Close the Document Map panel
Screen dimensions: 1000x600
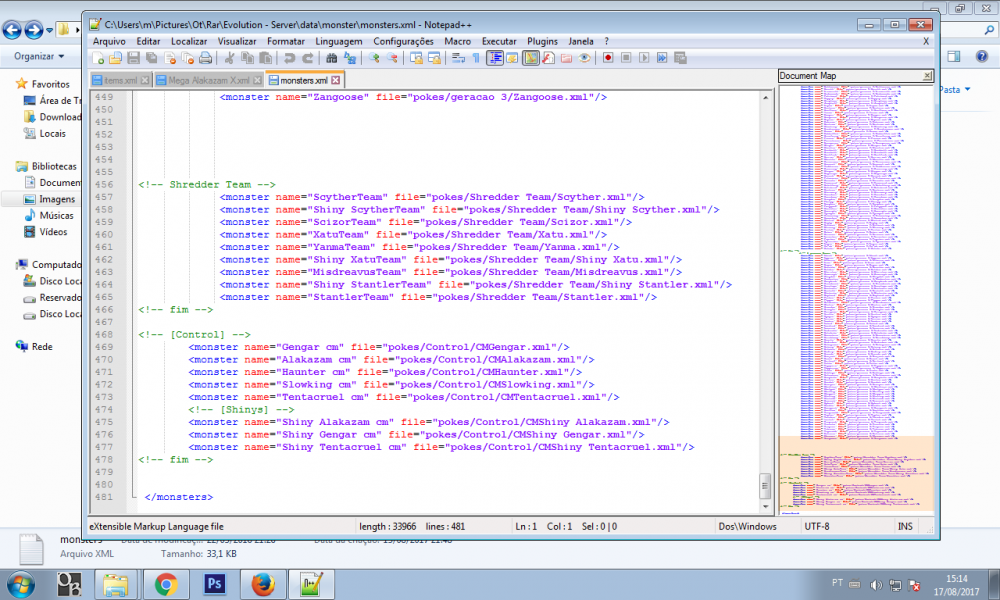927,76
